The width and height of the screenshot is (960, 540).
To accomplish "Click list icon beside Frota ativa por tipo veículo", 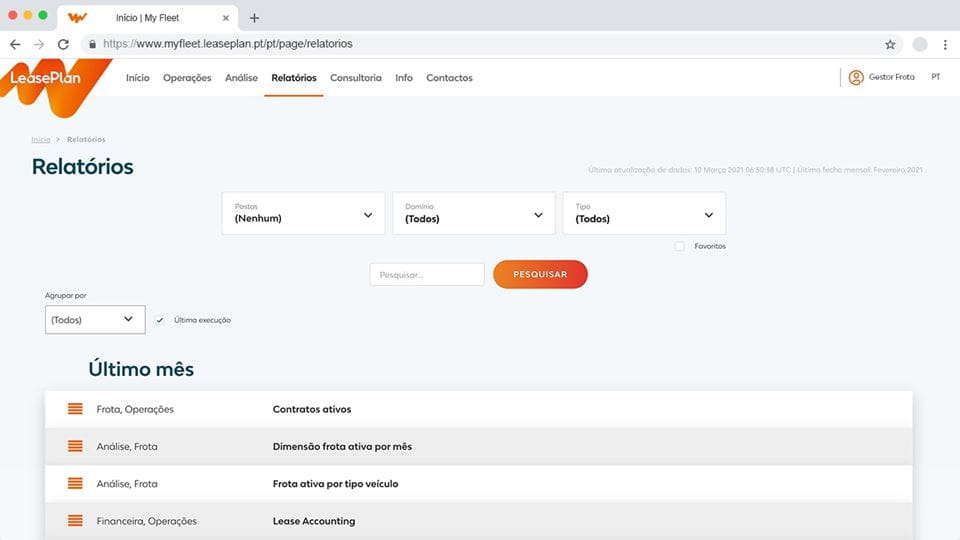I will (75, 484).
